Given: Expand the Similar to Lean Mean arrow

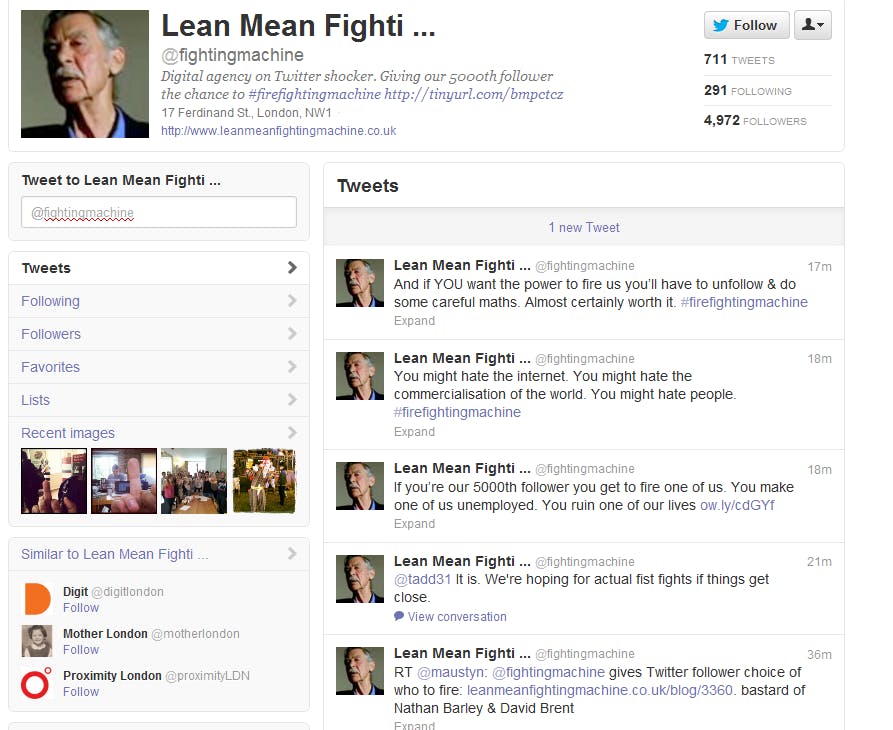Looking at the screenshot, I should [292, 554].
